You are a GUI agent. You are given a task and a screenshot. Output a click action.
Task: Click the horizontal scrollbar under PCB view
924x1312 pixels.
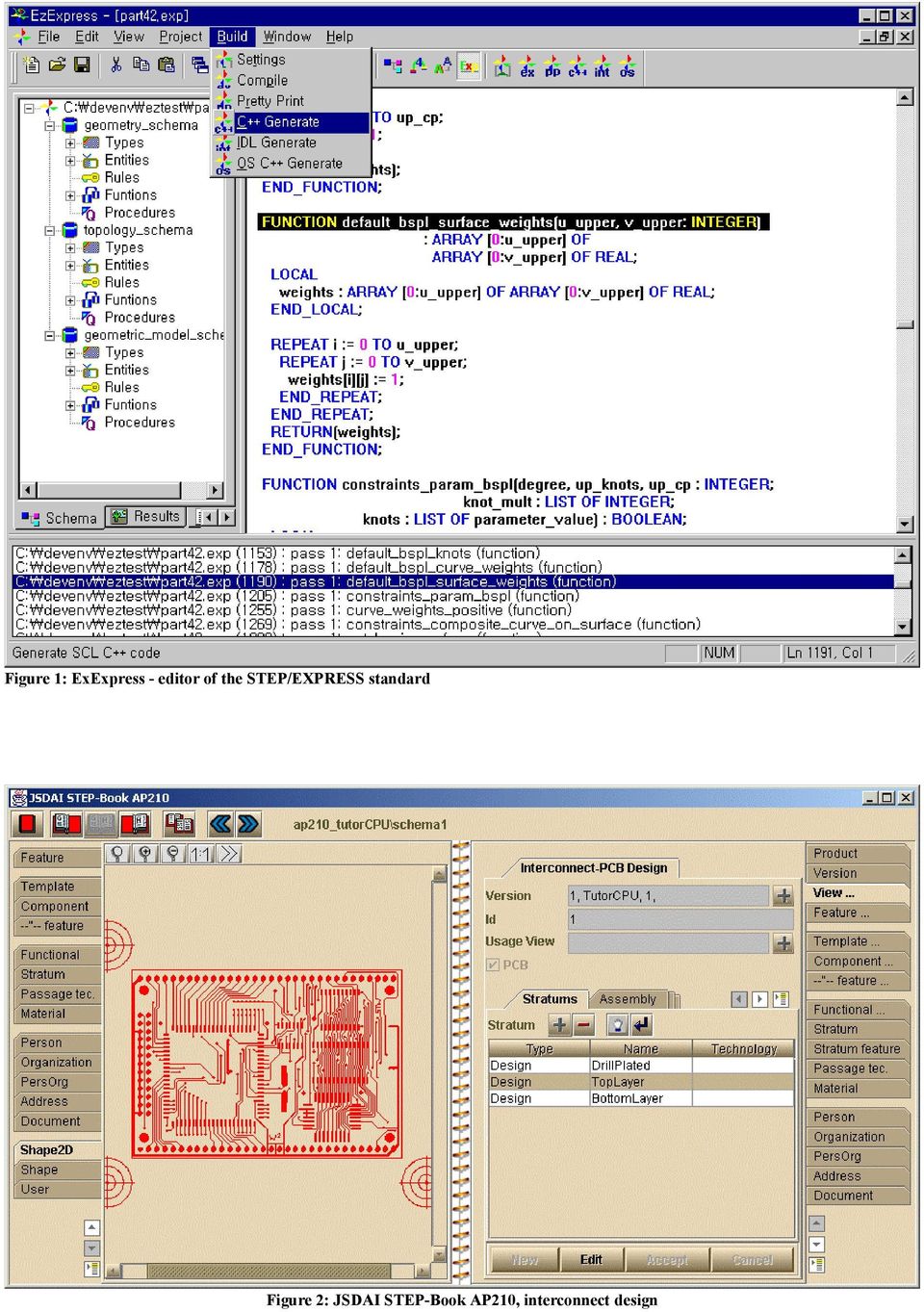point(268,1271)
